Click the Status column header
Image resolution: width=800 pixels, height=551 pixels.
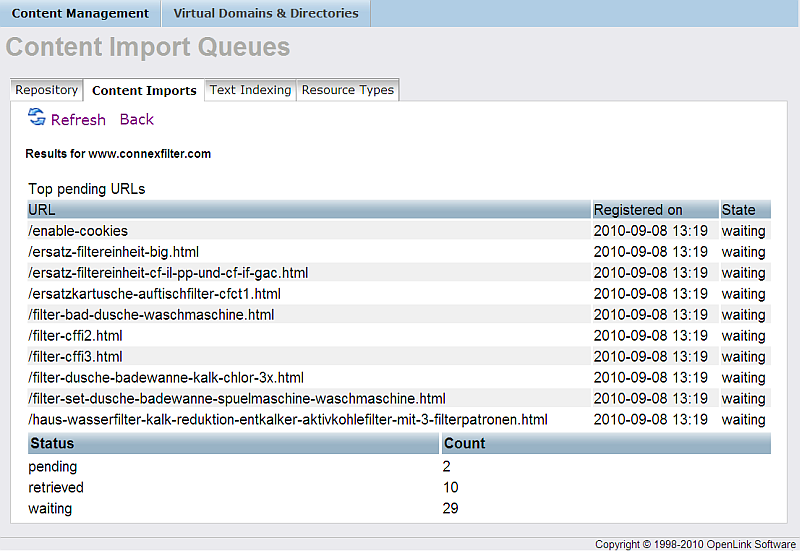pos(52,444)
